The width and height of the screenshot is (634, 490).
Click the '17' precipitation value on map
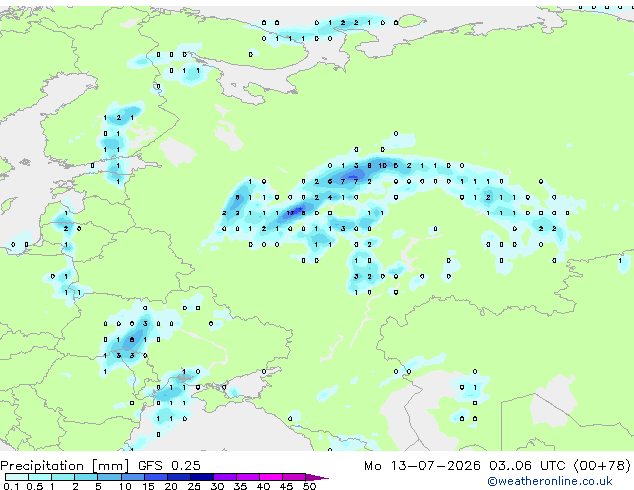[x=290, y=213]
